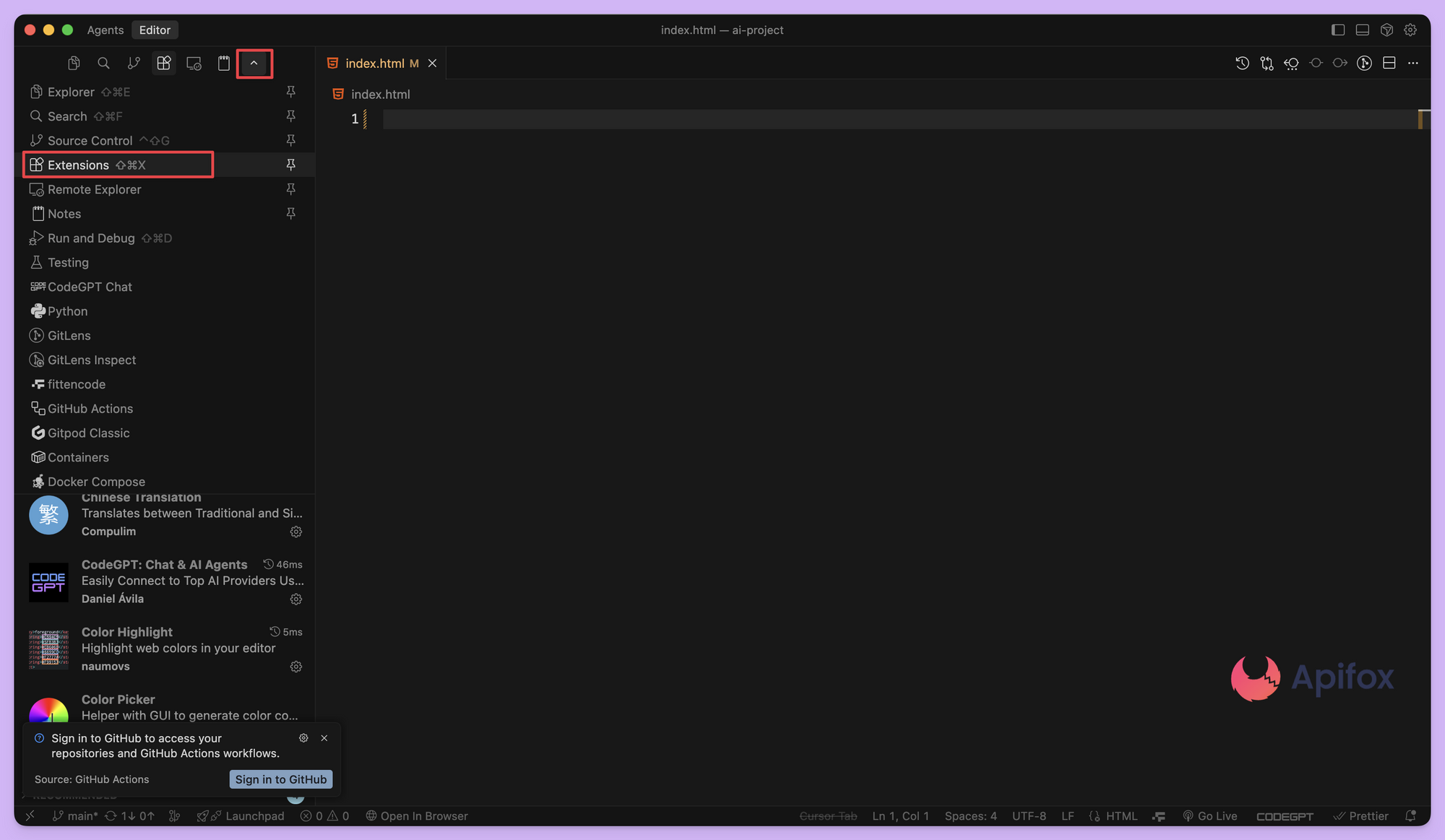Viewport: 1445px width, 840px height.
Task: Open Color Highlight extension settings gear
Action: (x=296, y=667)
